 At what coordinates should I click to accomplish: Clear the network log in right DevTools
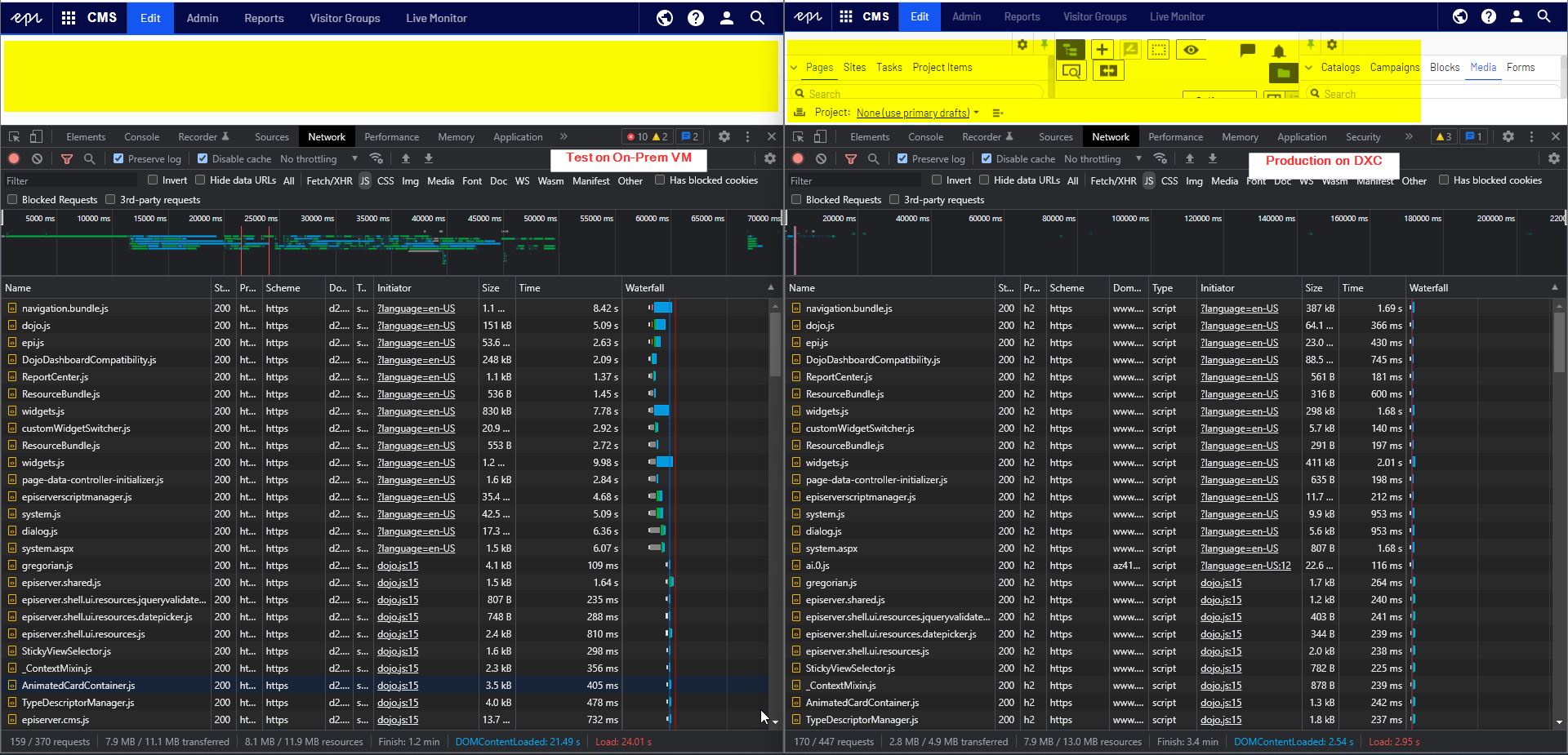click(821, 159)
